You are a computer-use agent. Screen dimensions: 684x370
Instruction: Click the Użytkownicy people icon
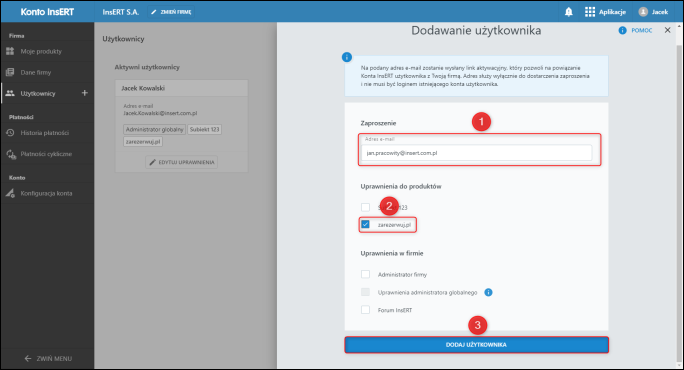pos(10,93)
